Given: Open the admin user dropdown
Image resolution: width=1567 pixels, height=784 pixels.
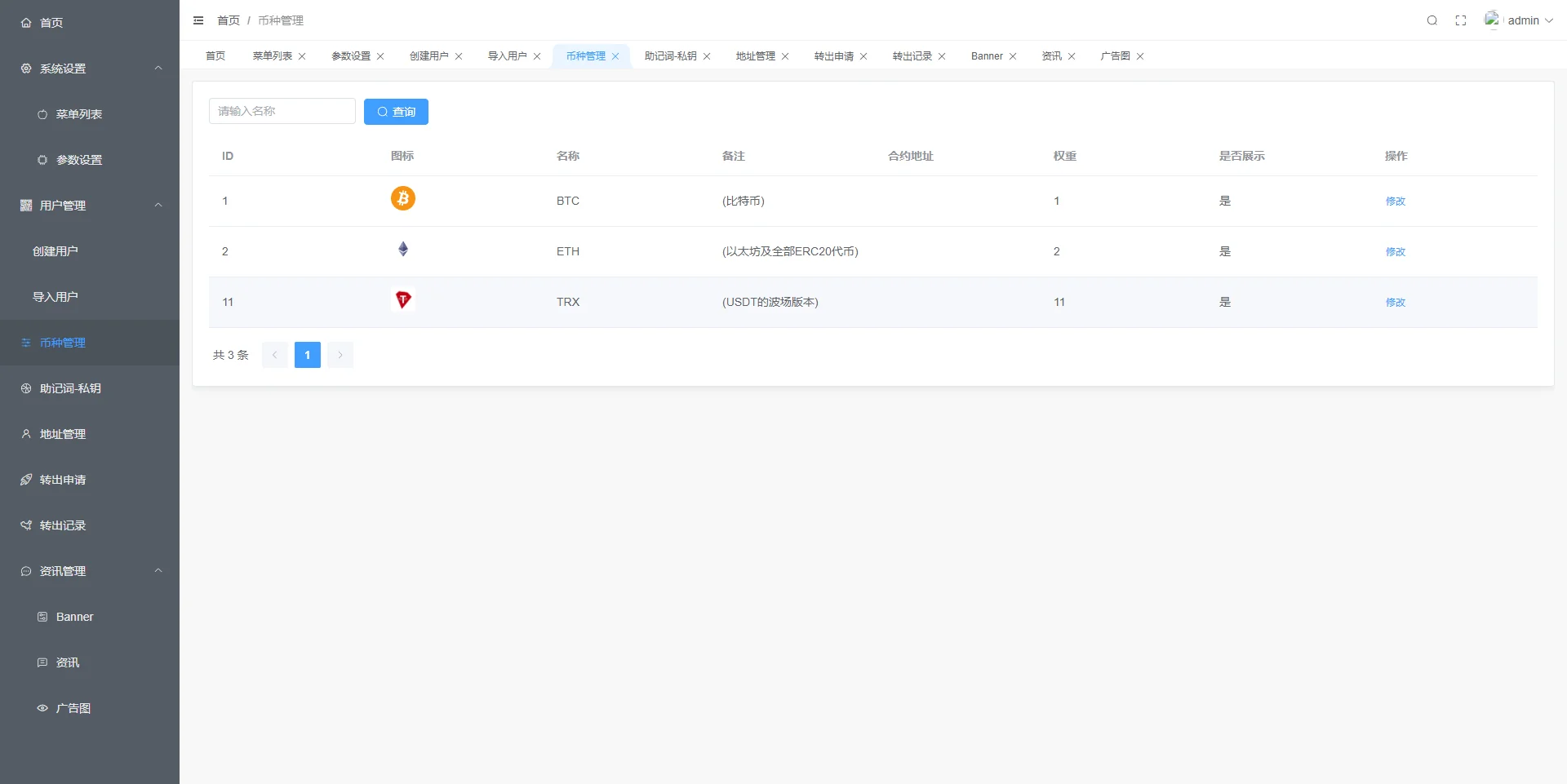Looking at the screenshot, I should click(1520, 20).
